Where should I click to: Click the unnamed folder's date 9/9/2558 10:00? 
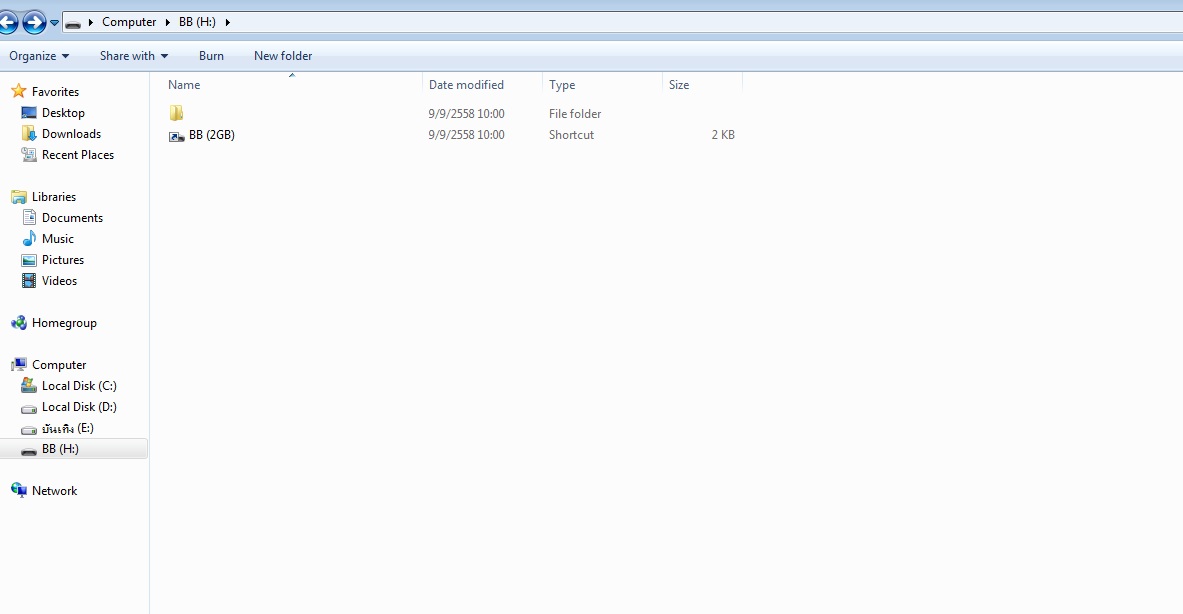(466, 114)
